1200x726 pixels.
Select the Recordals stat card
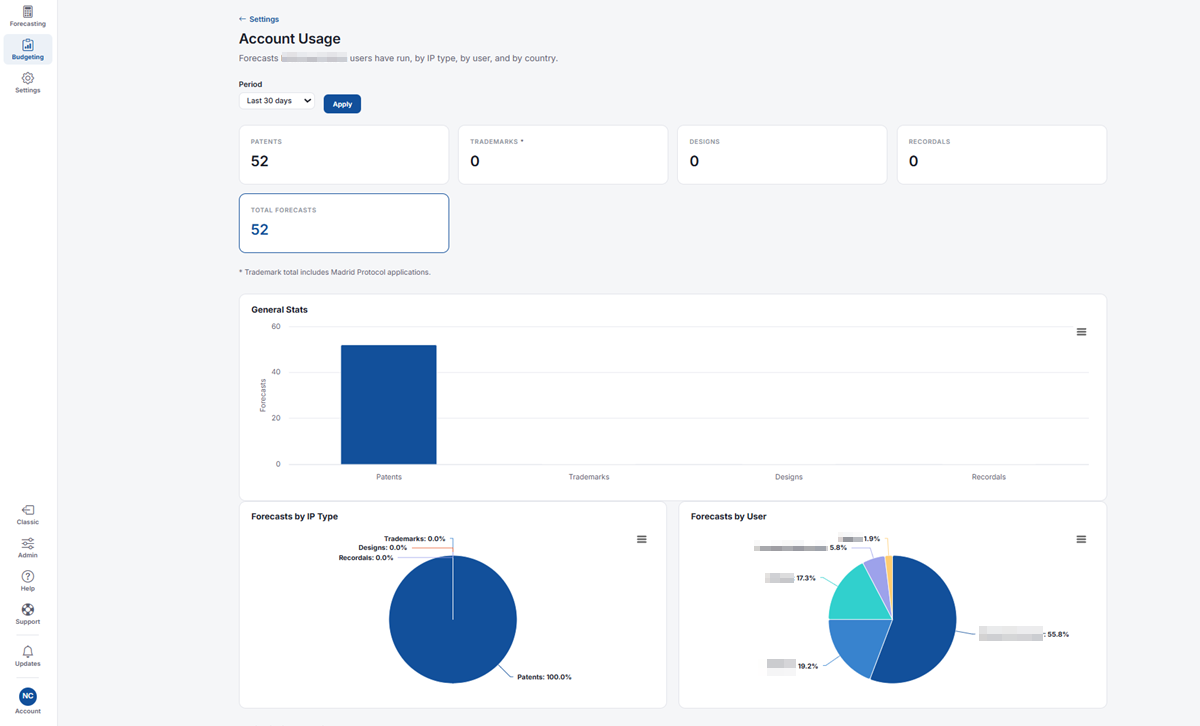coord(1002,155)
